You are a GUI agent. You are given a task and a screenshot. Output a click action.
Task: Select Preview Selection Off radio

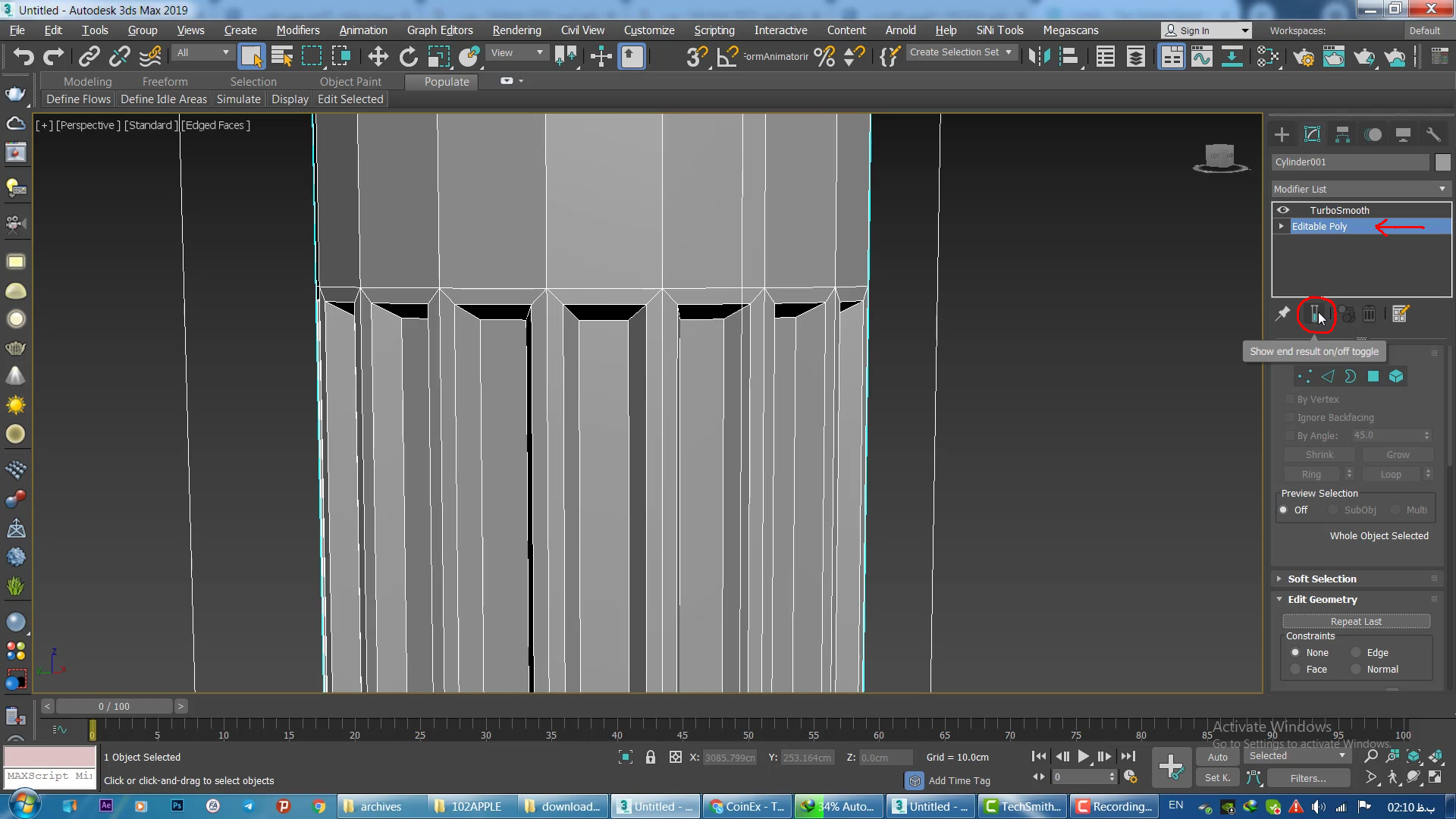click(x=1284, y=510)
